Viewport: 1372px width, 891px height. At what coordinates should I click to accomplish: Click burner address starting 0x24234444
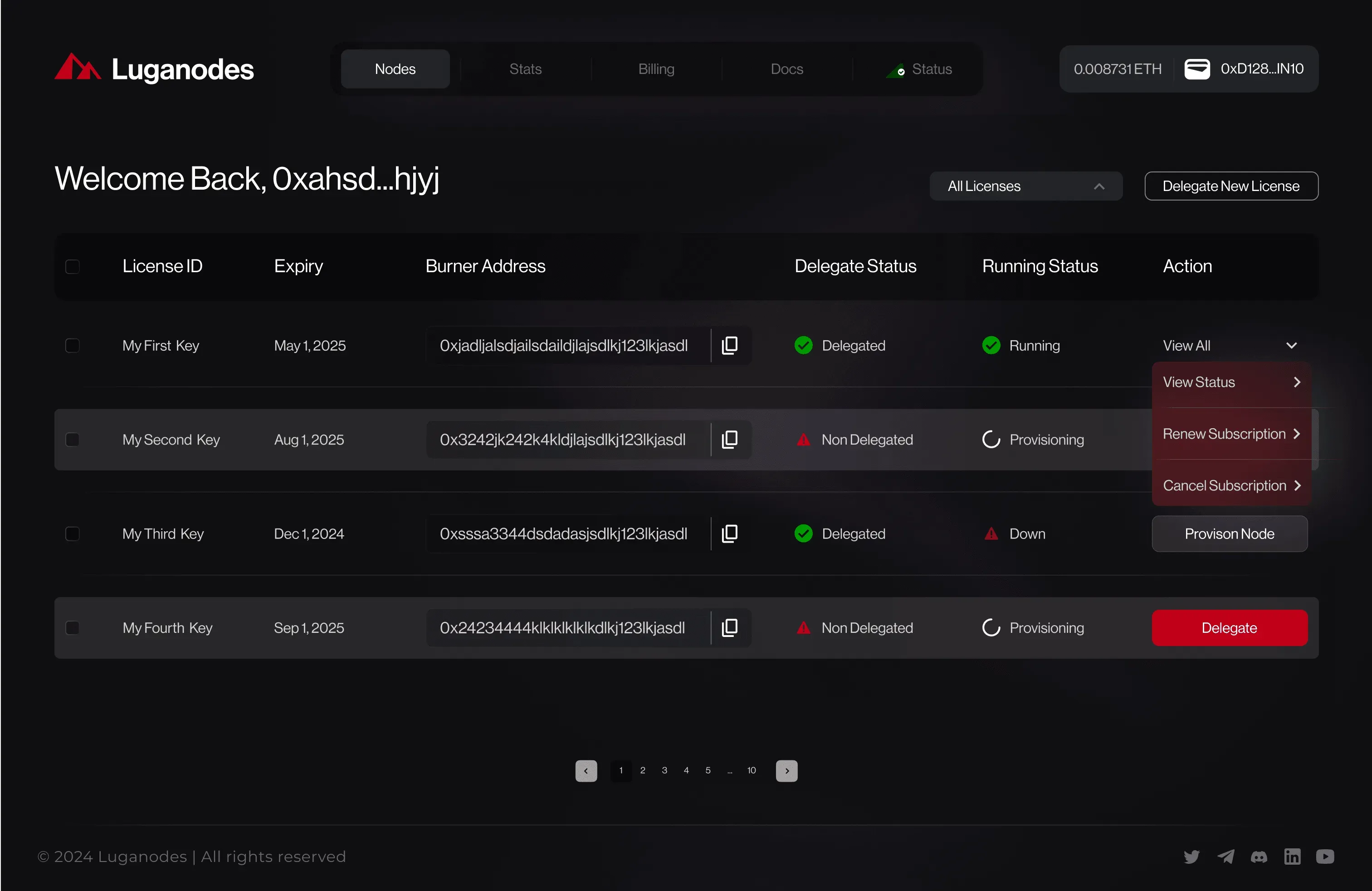563,627
